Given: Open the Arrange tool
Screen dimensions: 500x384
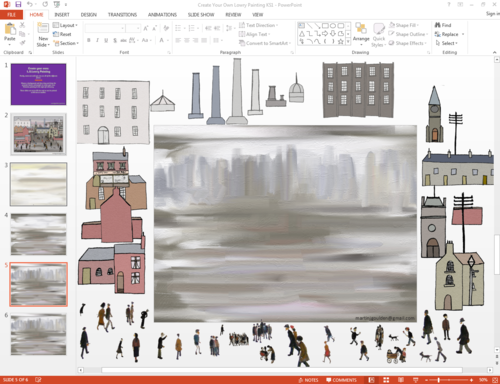Looking at the screenshot, I should 361,33.
